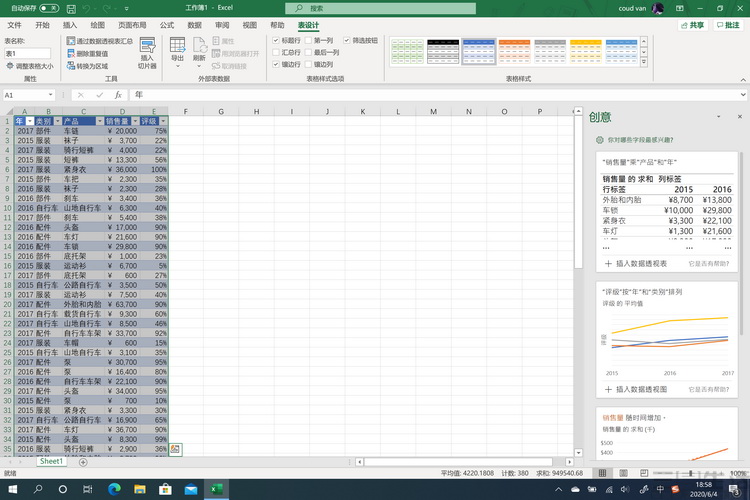Click the 搜索 search box
Viewport: 750px width, 500px height.
[x=380, y=8]
